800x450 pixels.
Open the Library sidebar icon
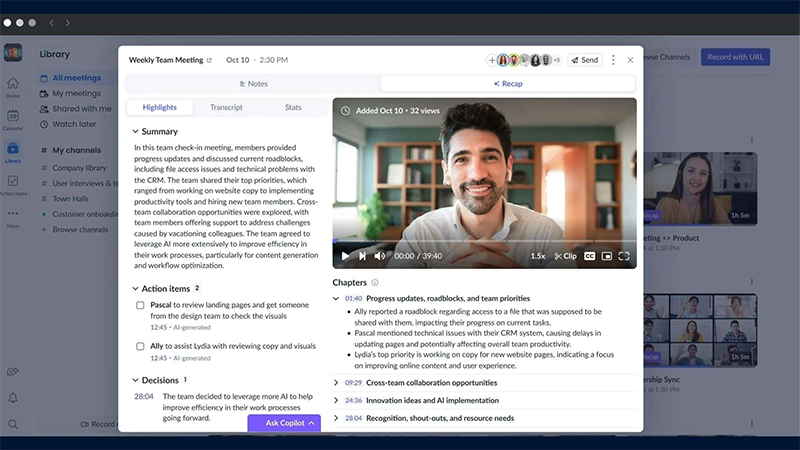click(x=13, y=153)
